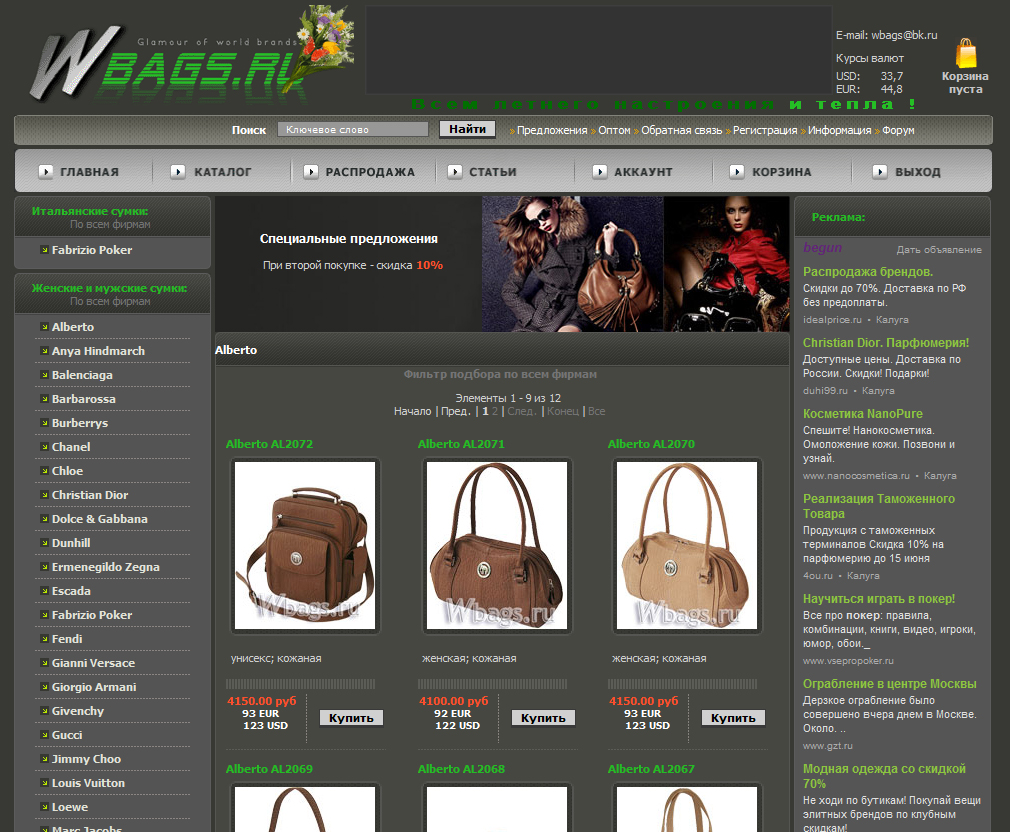Image resolution: width=1010 pixels, height=832 pixels.
Task: Click the Wbags.ru logo
Action: coord(190,57)
